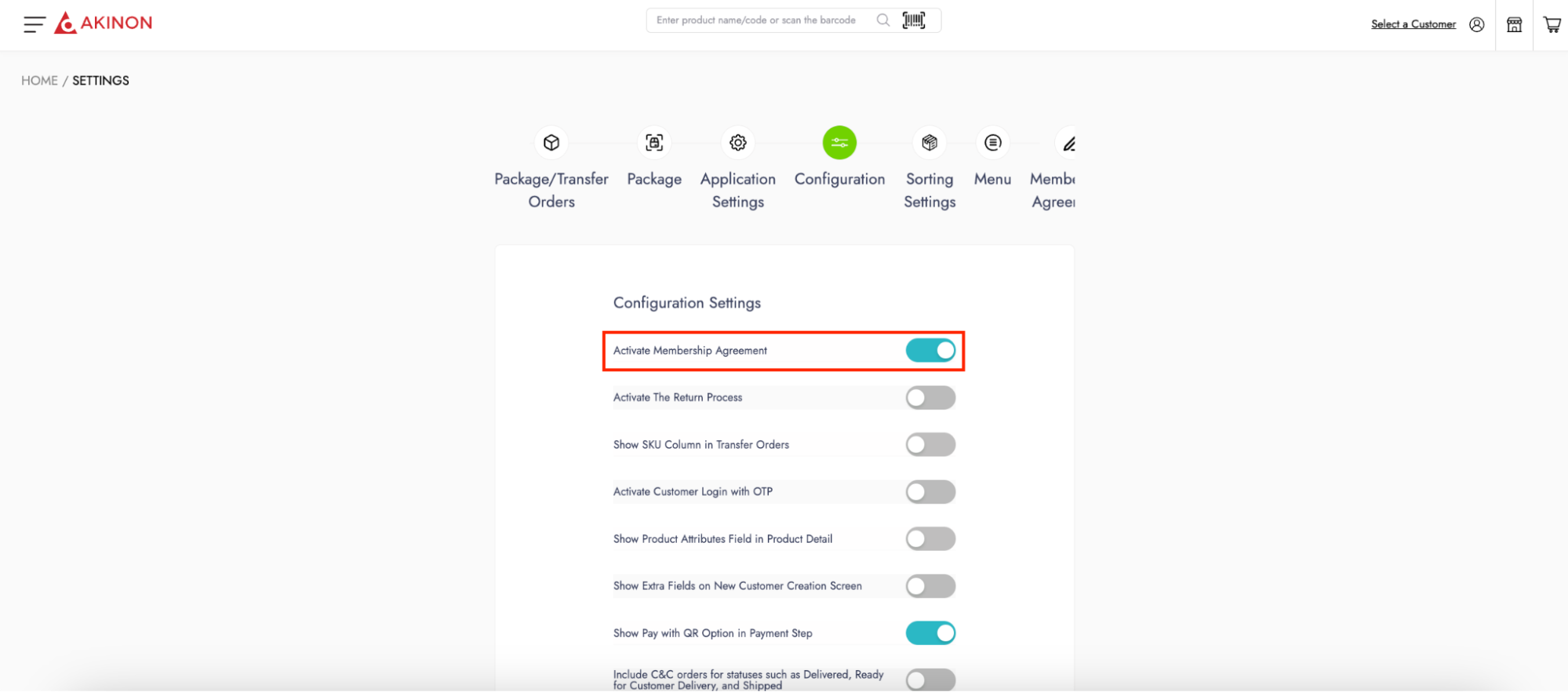This screenshot has width=1568, height=692.
Task: Enable Activate The Return Process toggle
Action: (930, 398)
